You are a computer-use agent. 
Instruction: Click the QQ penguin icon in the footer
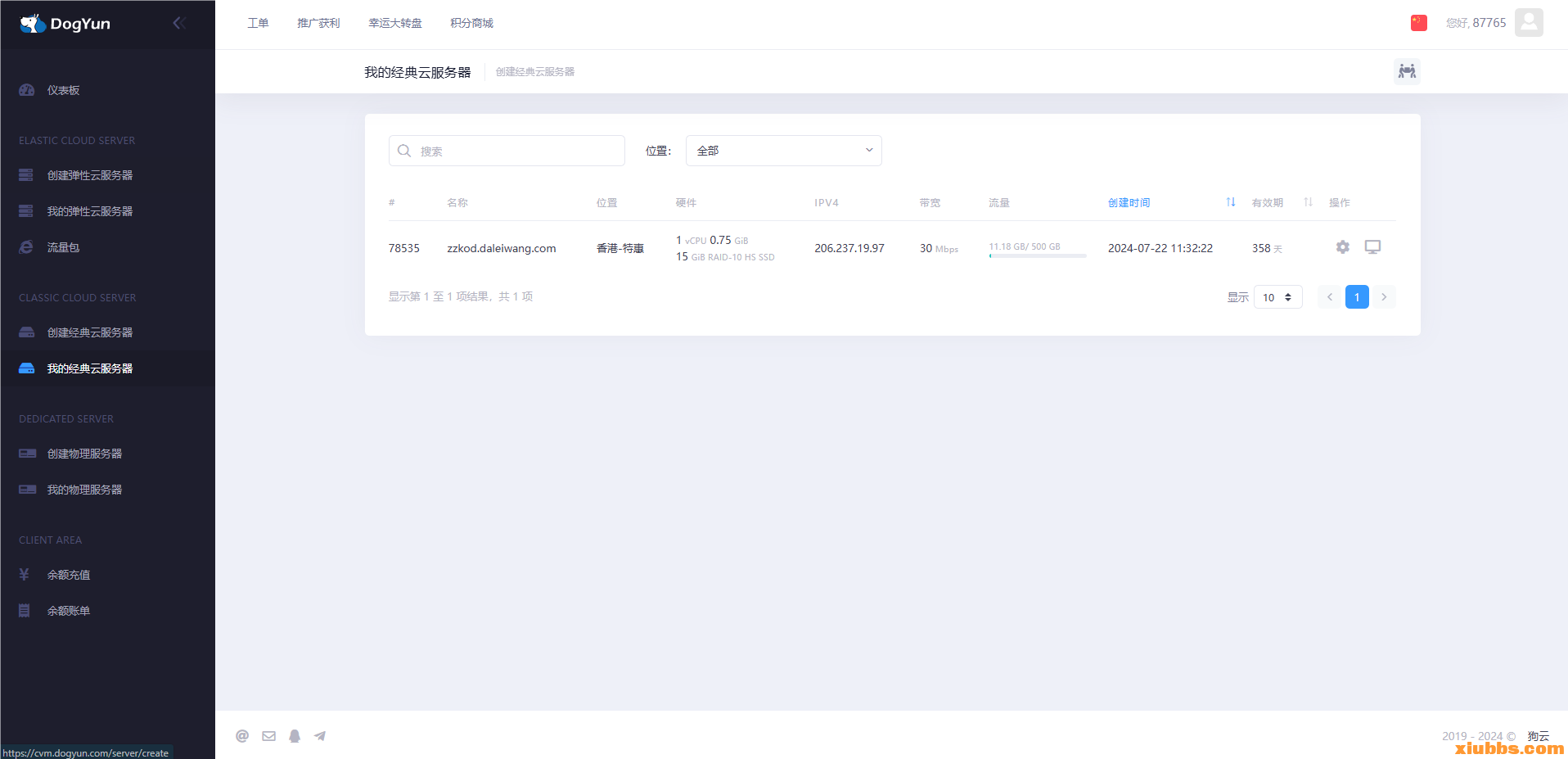click(x=295, y=736)
